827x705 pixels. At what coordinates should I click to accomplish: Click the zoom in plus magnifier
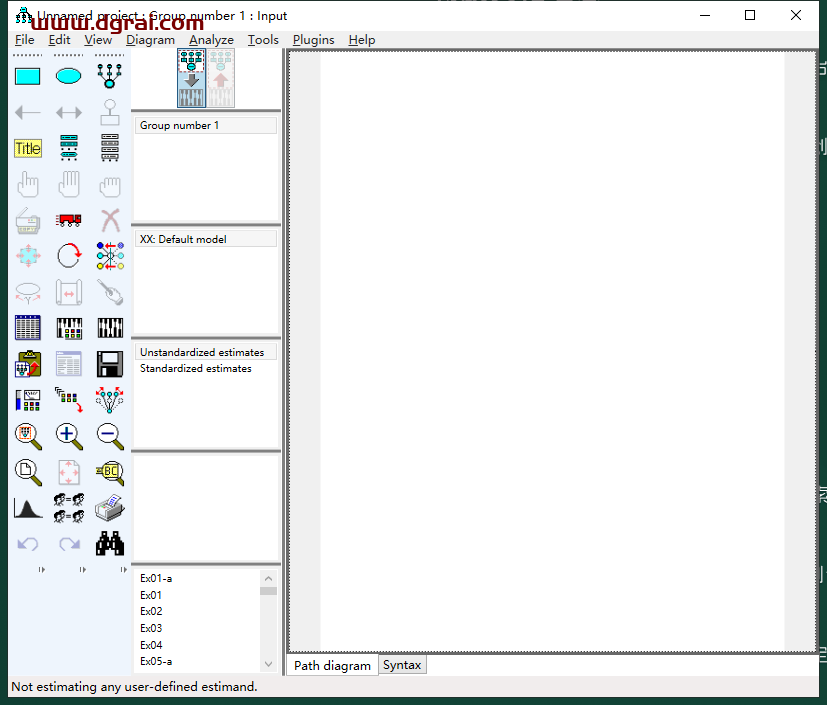click(x=69, y=436)
